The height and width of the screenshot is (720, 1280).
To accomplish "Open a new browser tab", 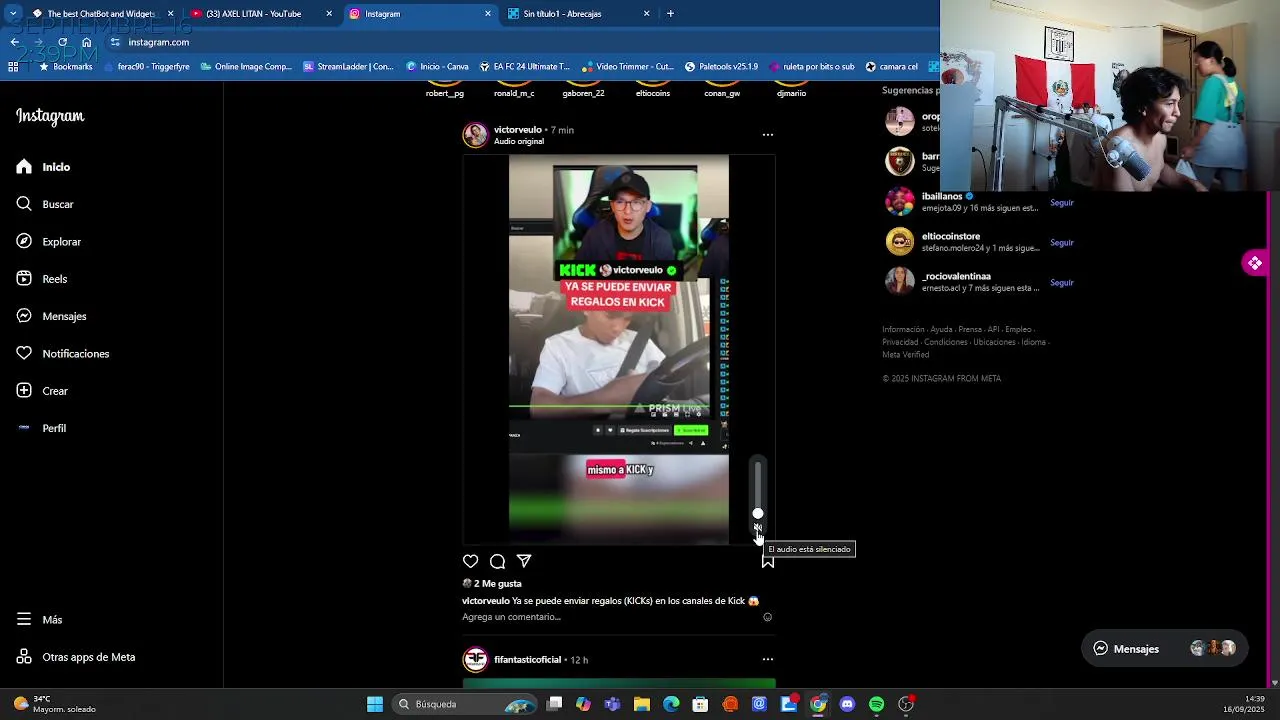I will click(x=670, y=14).
